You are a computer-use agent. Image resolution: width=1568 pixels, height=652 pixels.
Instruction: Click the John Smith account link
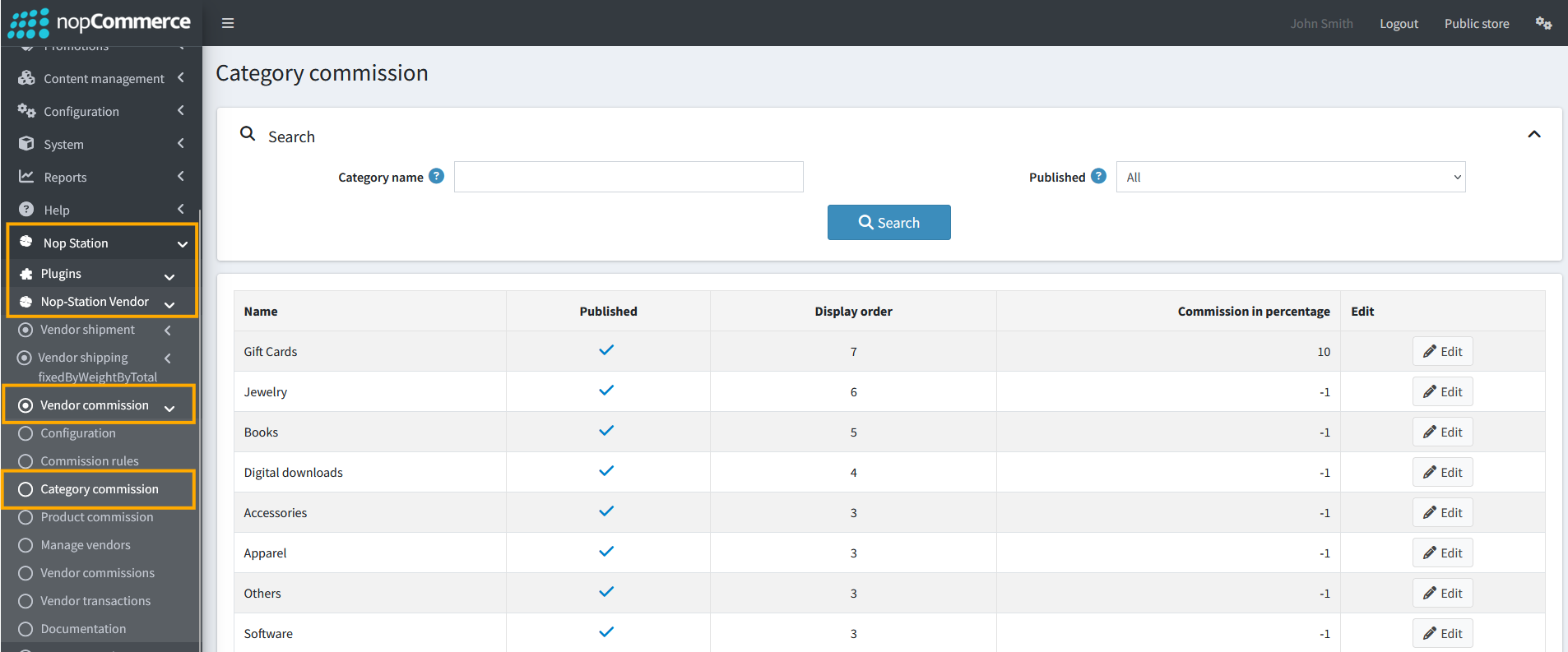1321,24
